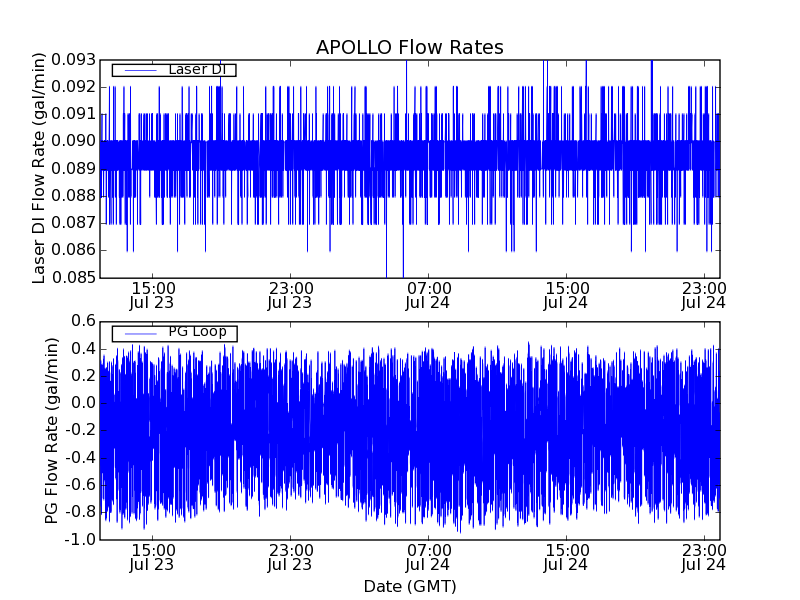
Task: Click the 0.0 tick on PG plot
Action: tap(83, 403)
